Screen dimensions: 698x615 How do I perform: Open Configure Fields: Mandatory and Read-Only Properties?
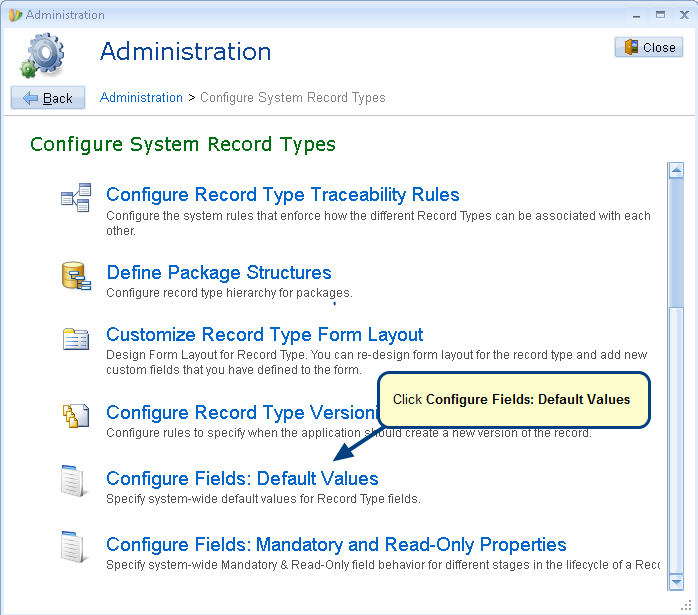click(336, 545)
